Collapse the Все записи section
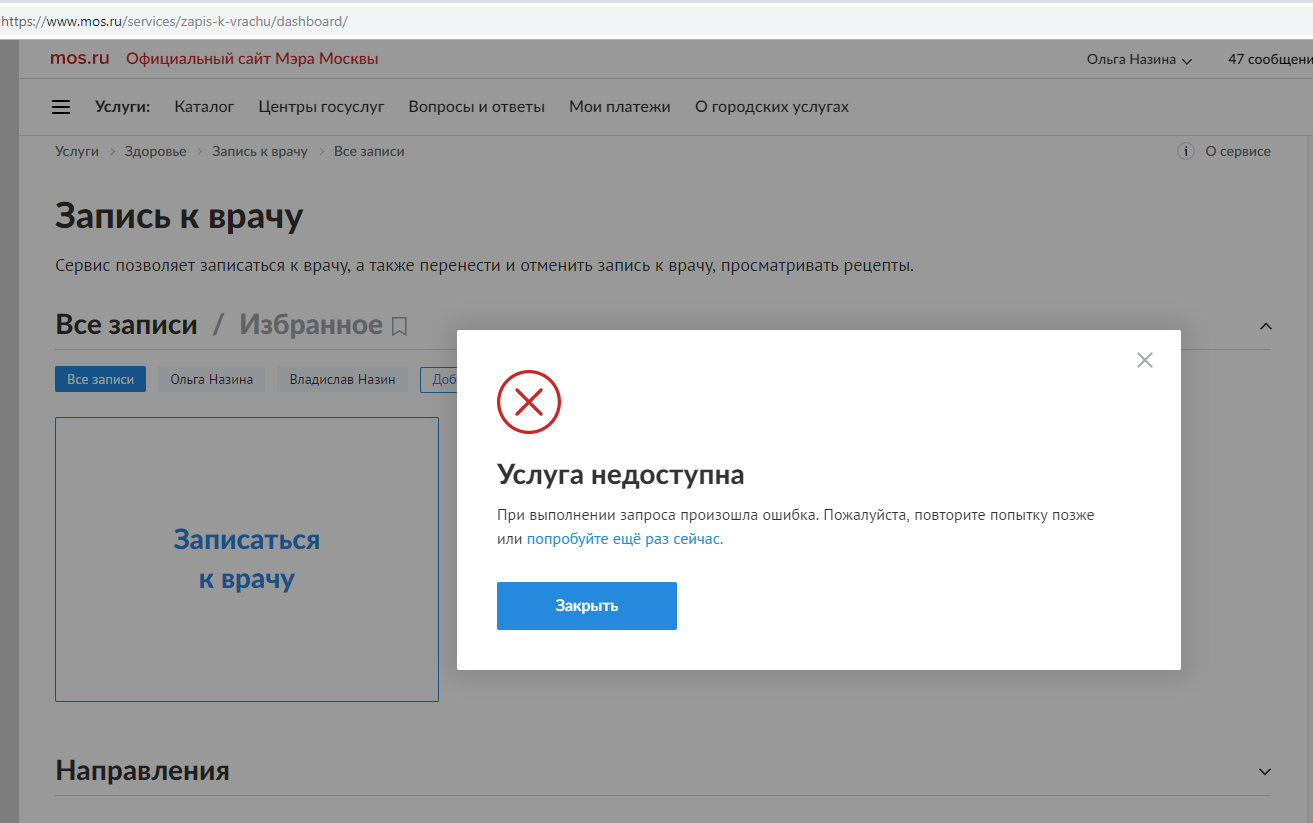Image resolution: width=1313 pixels, height=823 pixels. click(x=1266, y=325)
